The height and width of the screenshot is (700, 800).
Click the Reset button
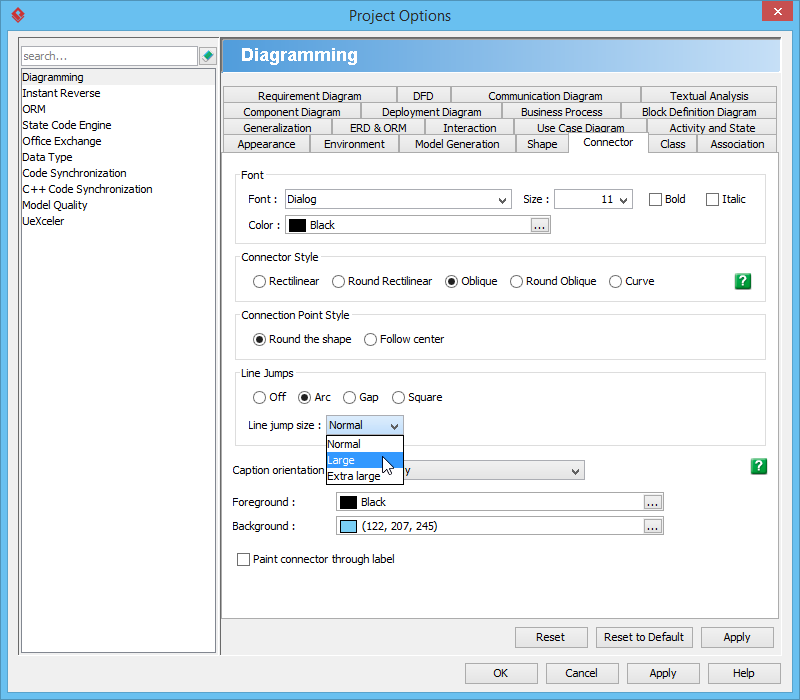pyautogui.click(x=551, y=637)
